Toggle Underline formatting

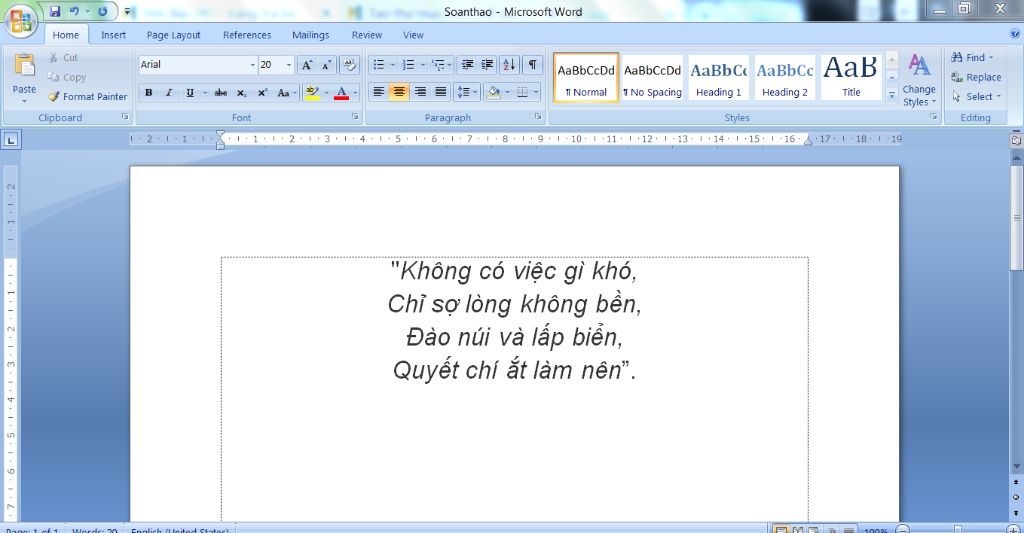(189, 93)
